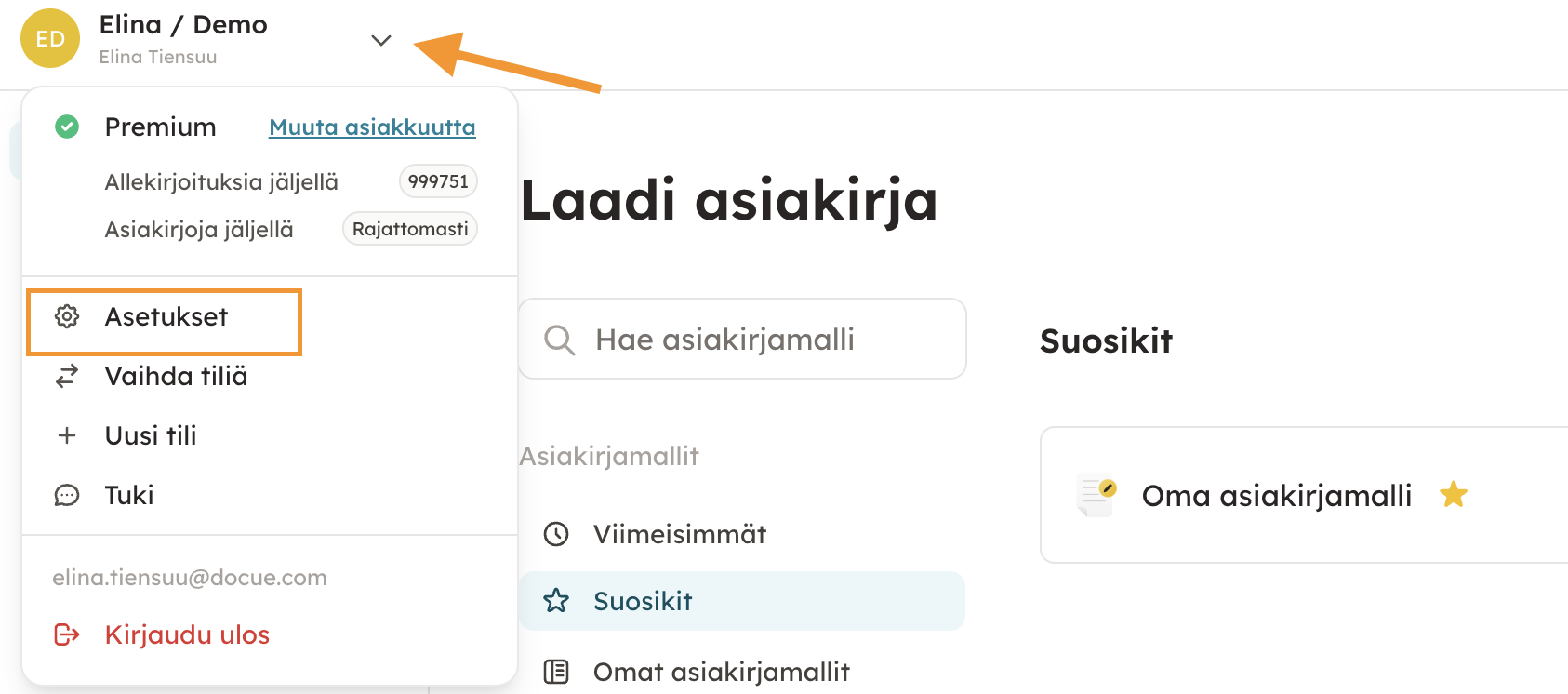
Task: Click the Tuki chat bubble icon
Action: point(67,495)
